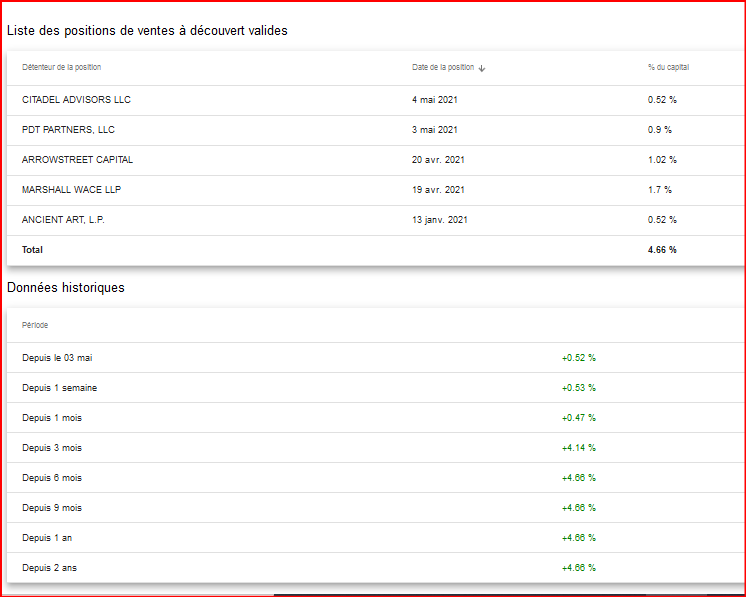Click the green +4.14 % value

click(x=579, y=448)
